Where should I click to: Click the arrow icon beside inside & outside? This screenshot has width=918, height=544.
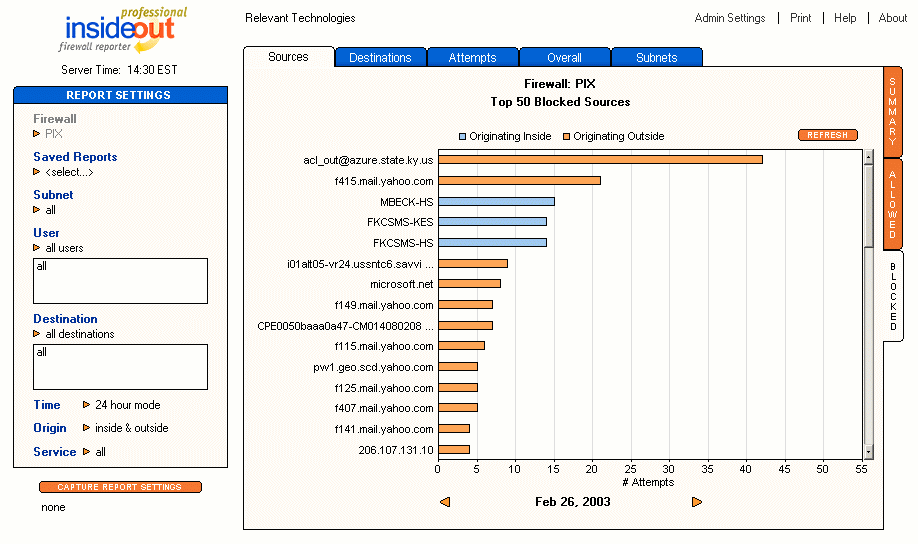coord(86,428)
